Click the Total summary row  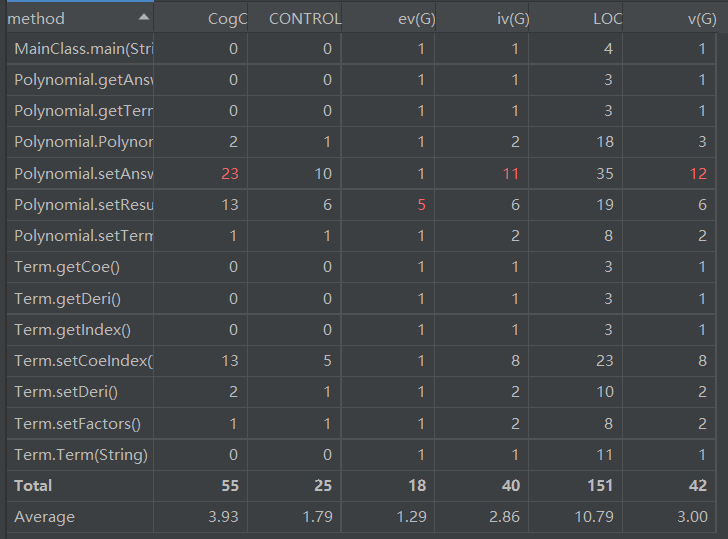point(361,486)
